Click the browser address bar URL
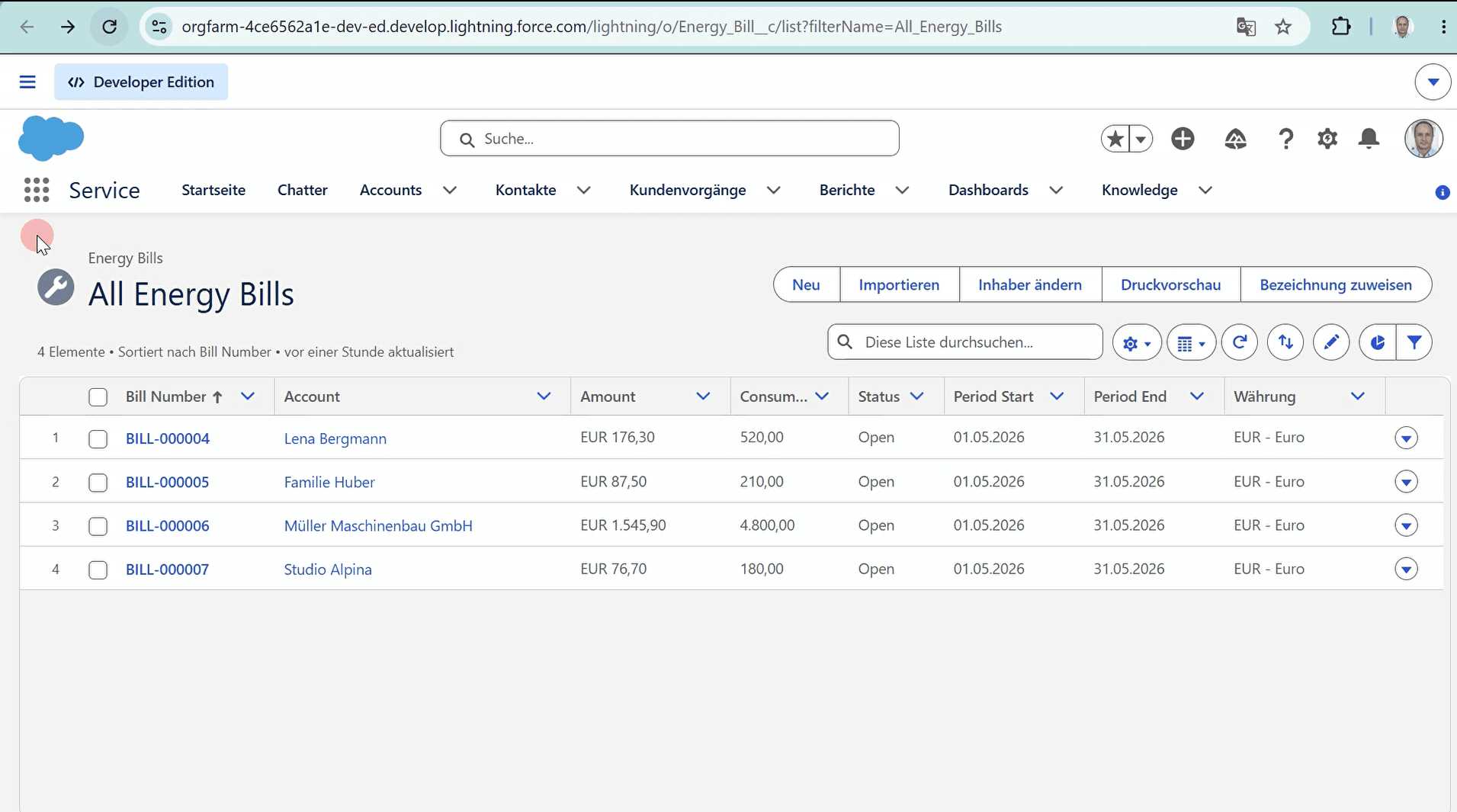Viewport: 1457px width, 812px height. pos(592,27)
